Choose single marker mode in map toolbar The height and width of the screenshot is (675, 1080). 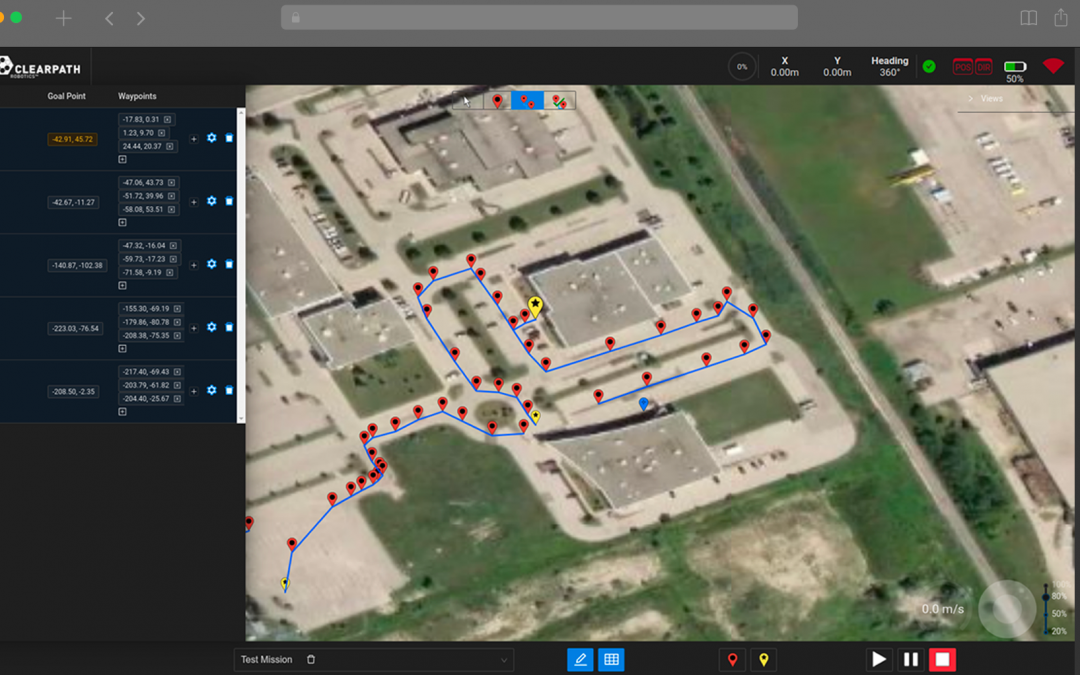[x=497, y=100]
